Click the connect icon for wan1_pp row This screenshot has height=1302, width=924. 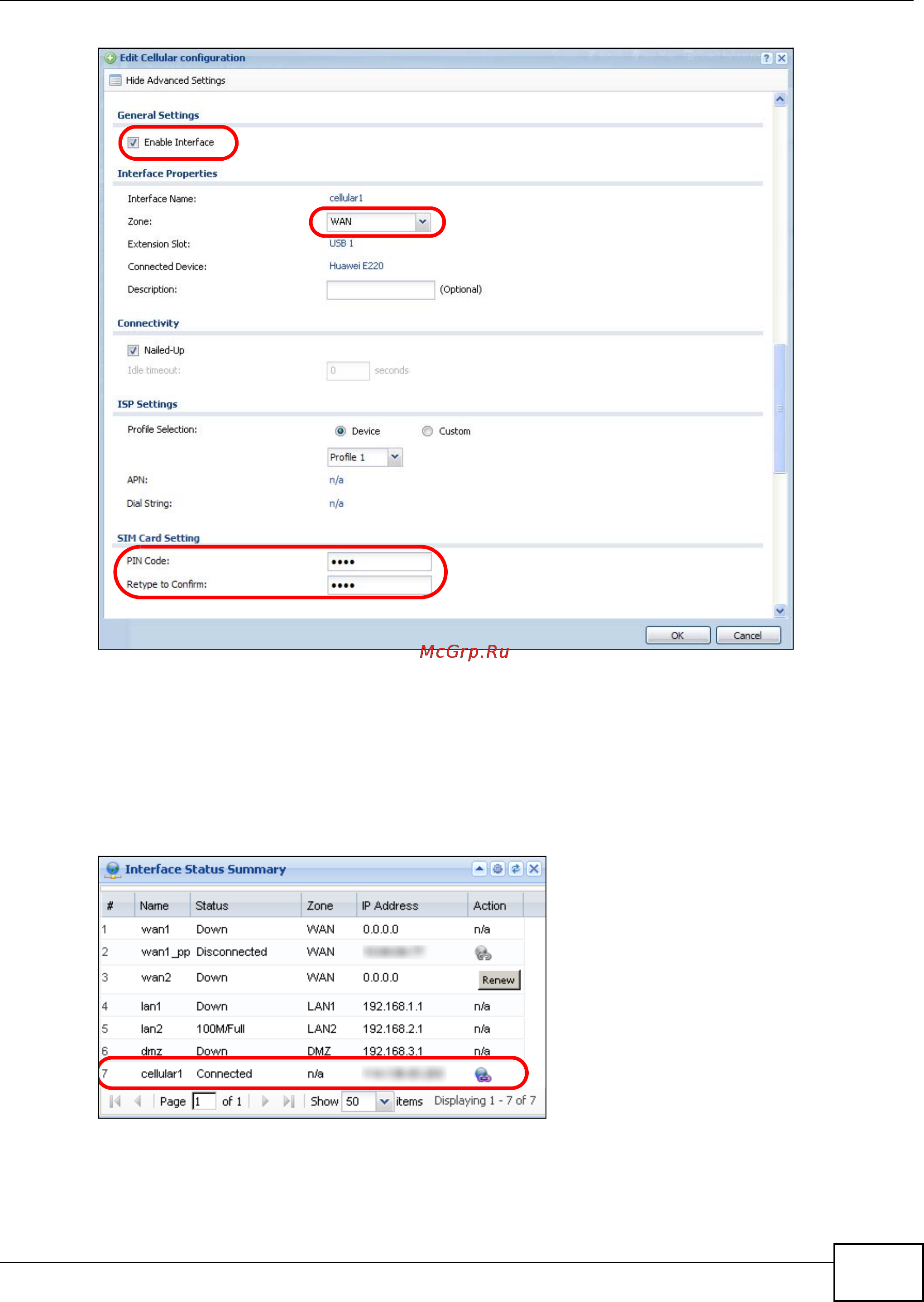click(x=483, y=953)
